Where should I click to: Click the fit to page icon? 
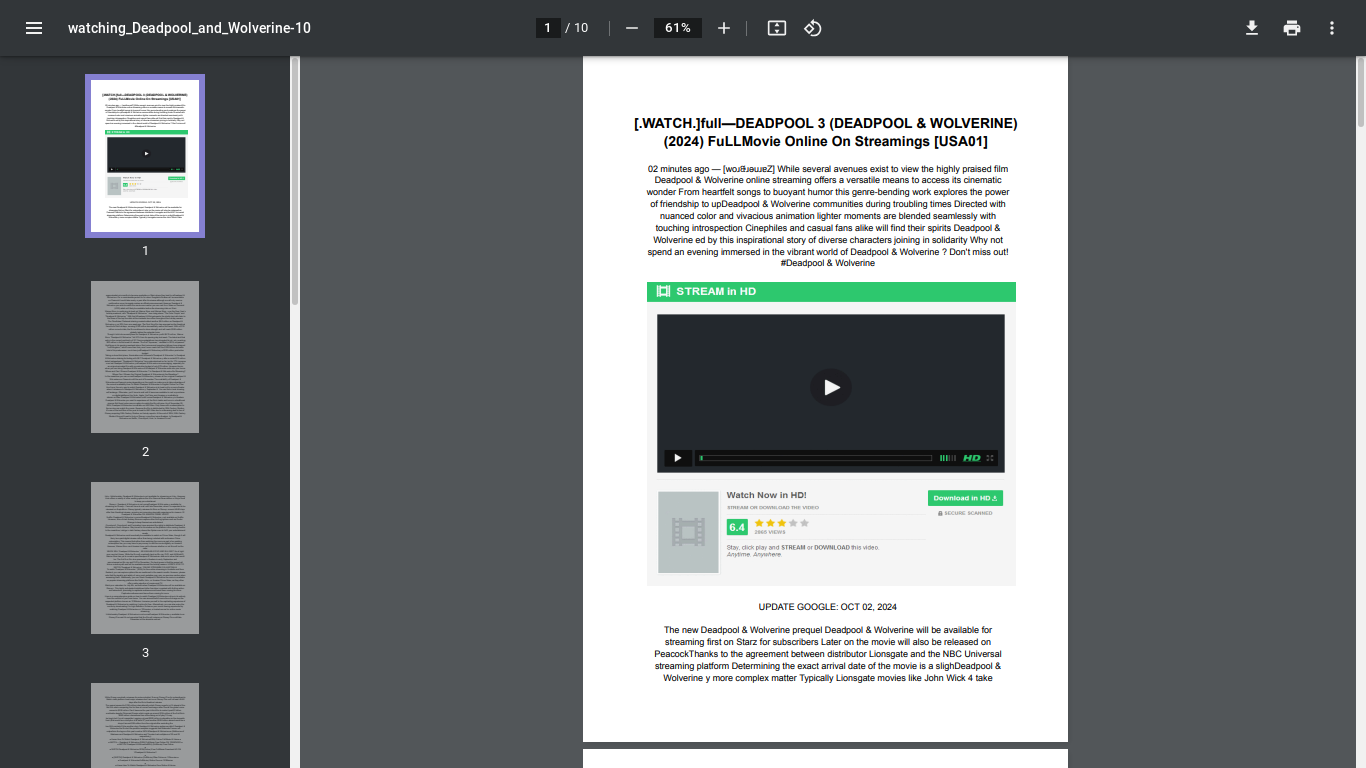(x=777, y=28)
